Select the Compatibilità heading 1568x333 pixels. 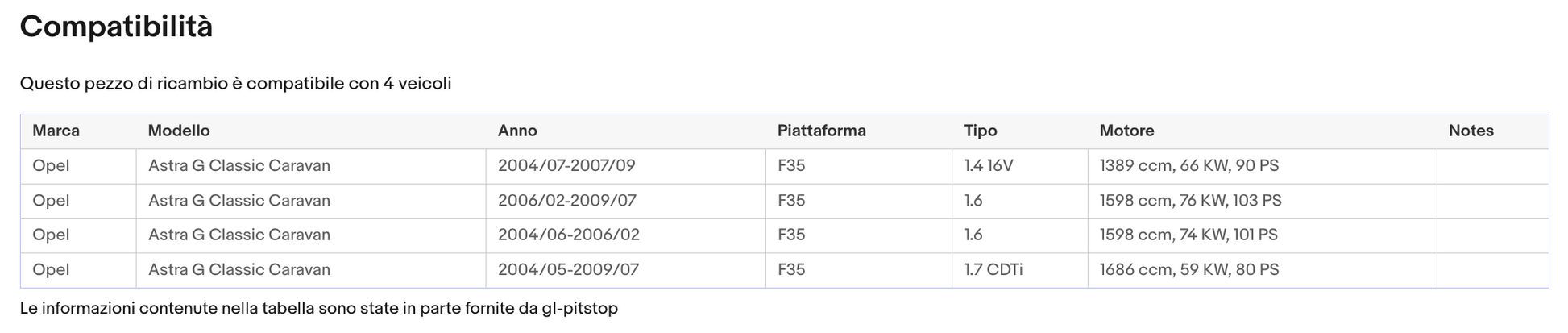point(116,27)
